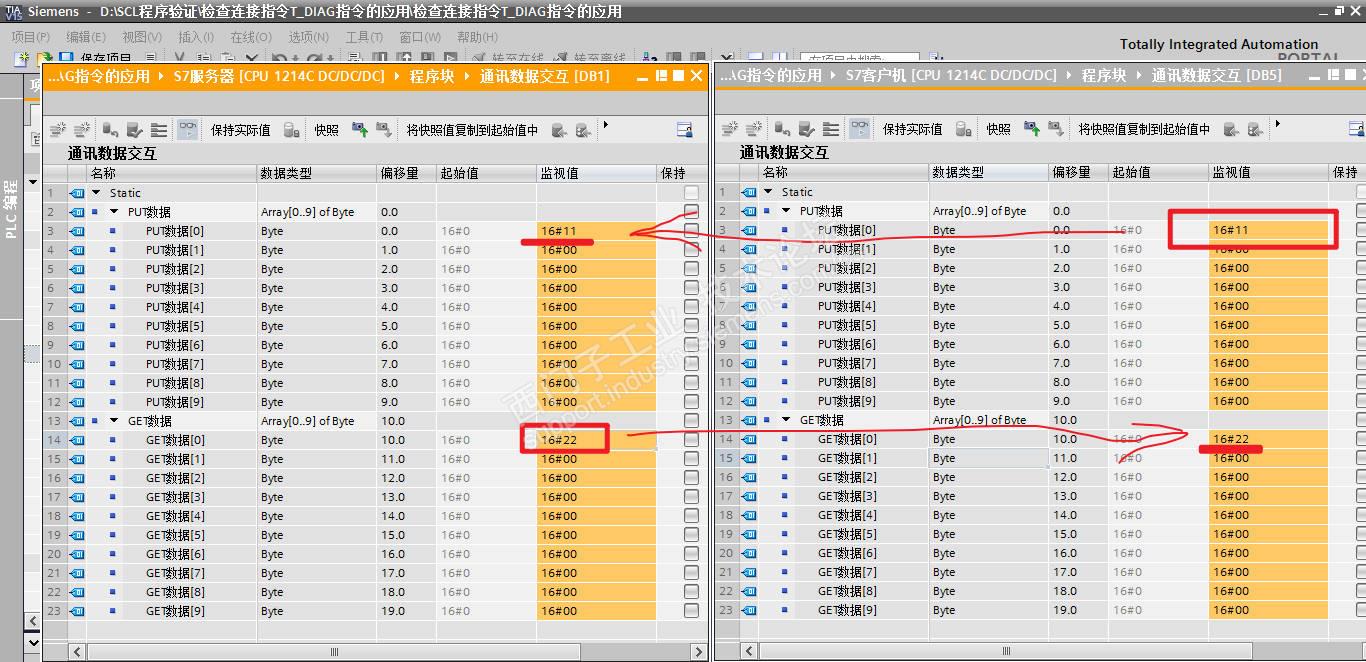The height and width of the screenshot is (662, 1366).
Task: Collapse the Static node in DB1
Action: tap(97, 193)
